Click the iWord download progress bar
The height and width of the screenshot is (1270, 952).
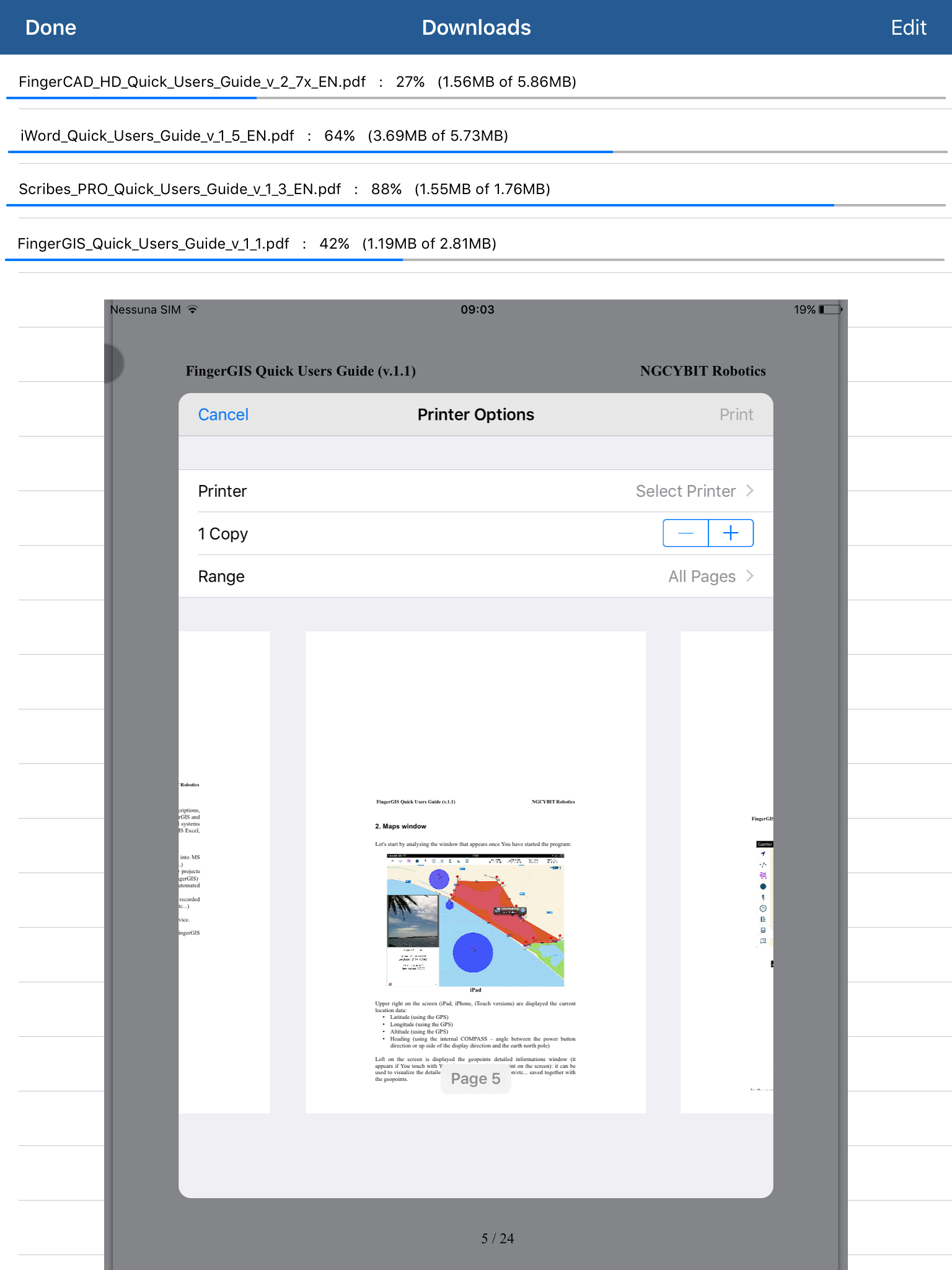coord(478,152)
